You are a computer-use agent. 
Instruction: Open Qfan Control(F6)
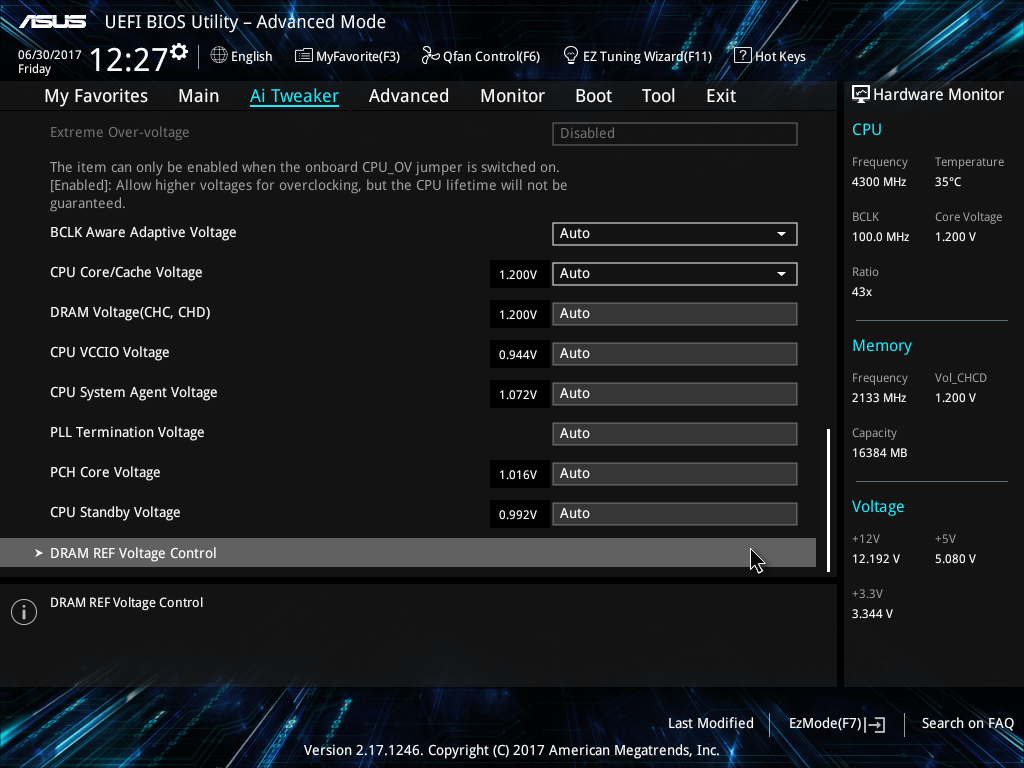coord(481,56)
